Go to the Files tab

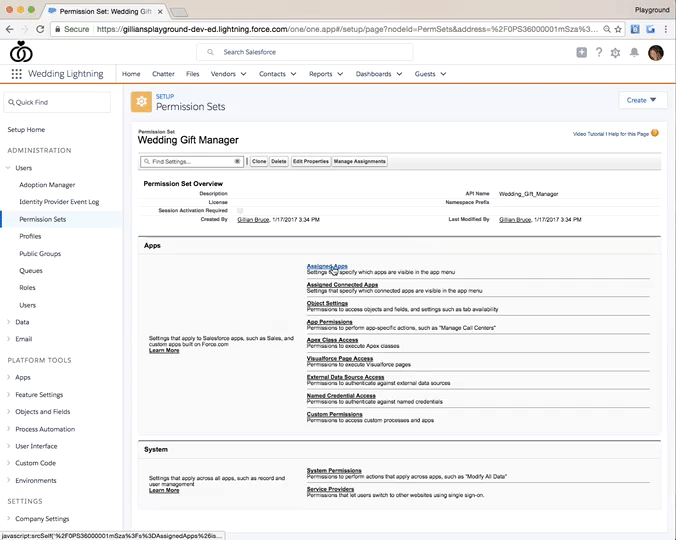192,74
